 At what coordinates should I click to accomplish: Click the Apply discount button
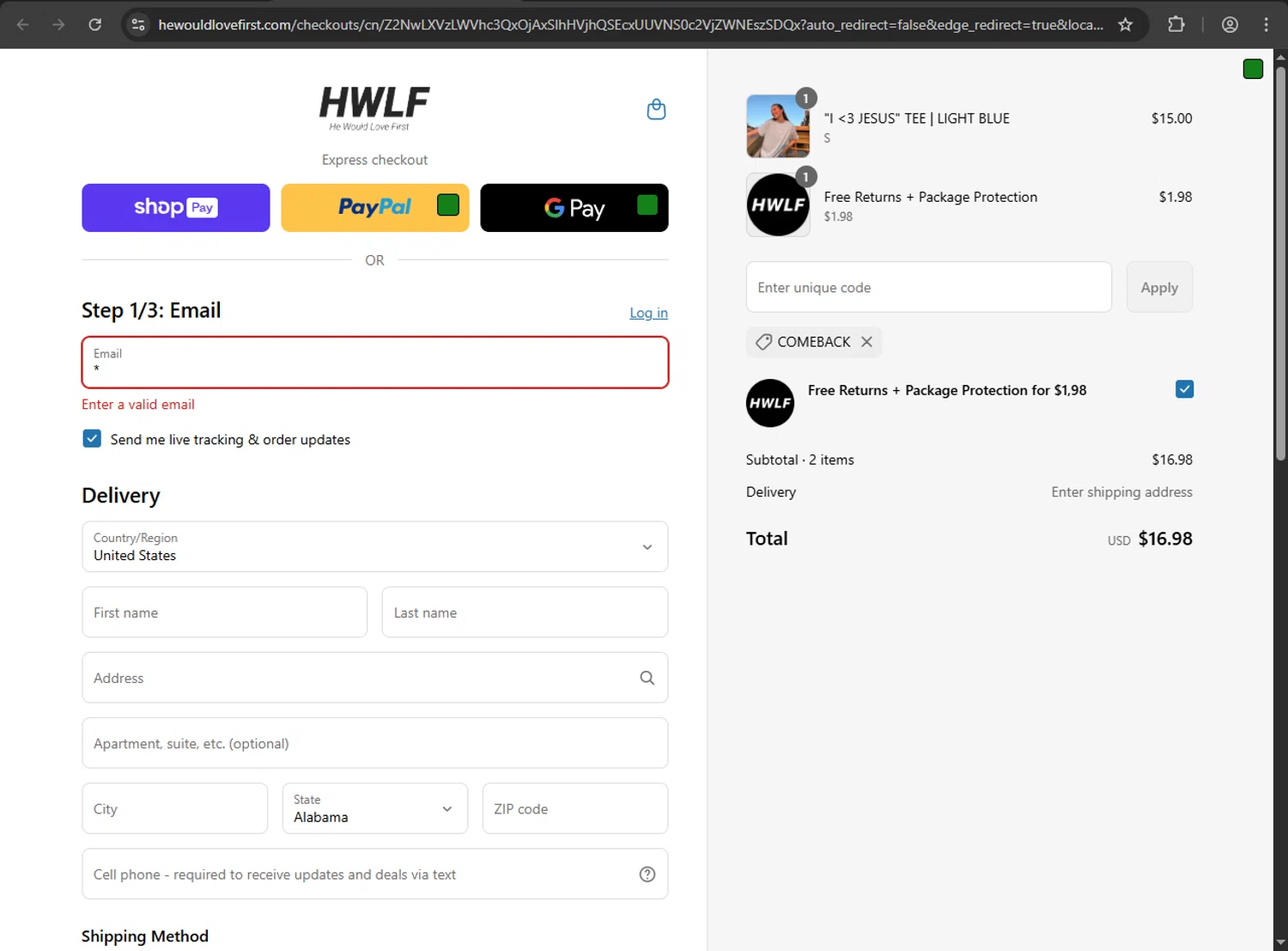pyautogui.click(x=1159, y=288)
